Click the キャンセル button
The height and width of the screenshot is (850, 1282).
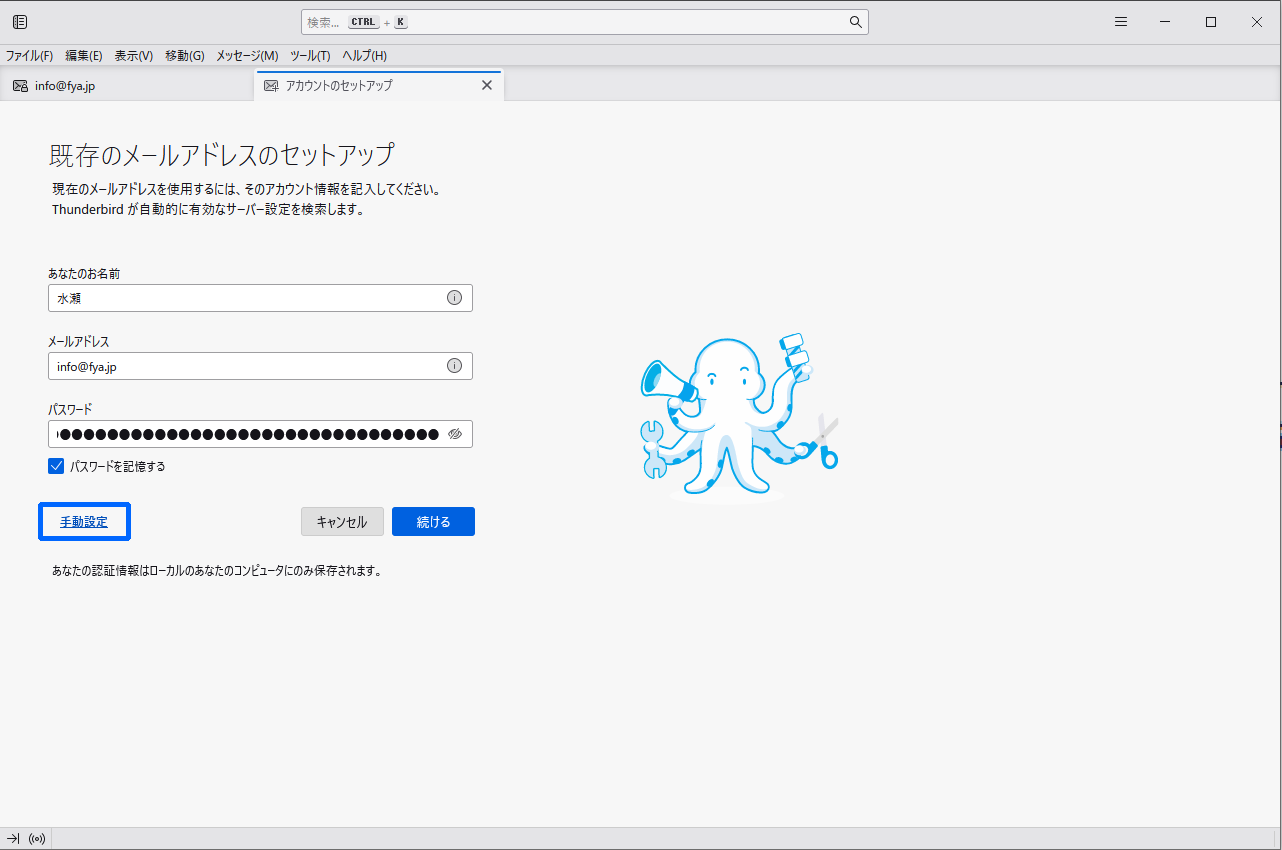point(342,522)
